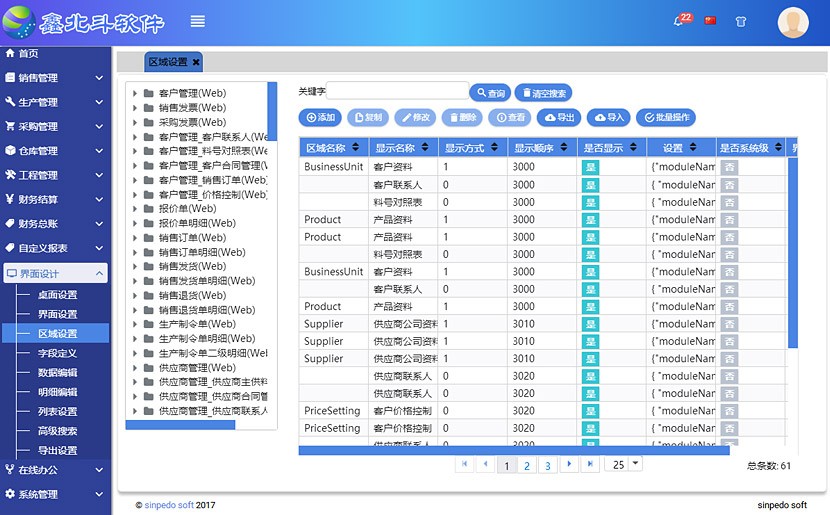Toggle the 是否显示 badge in first table row
Viewport: 830px width, 515px height.
click(590, 167)
